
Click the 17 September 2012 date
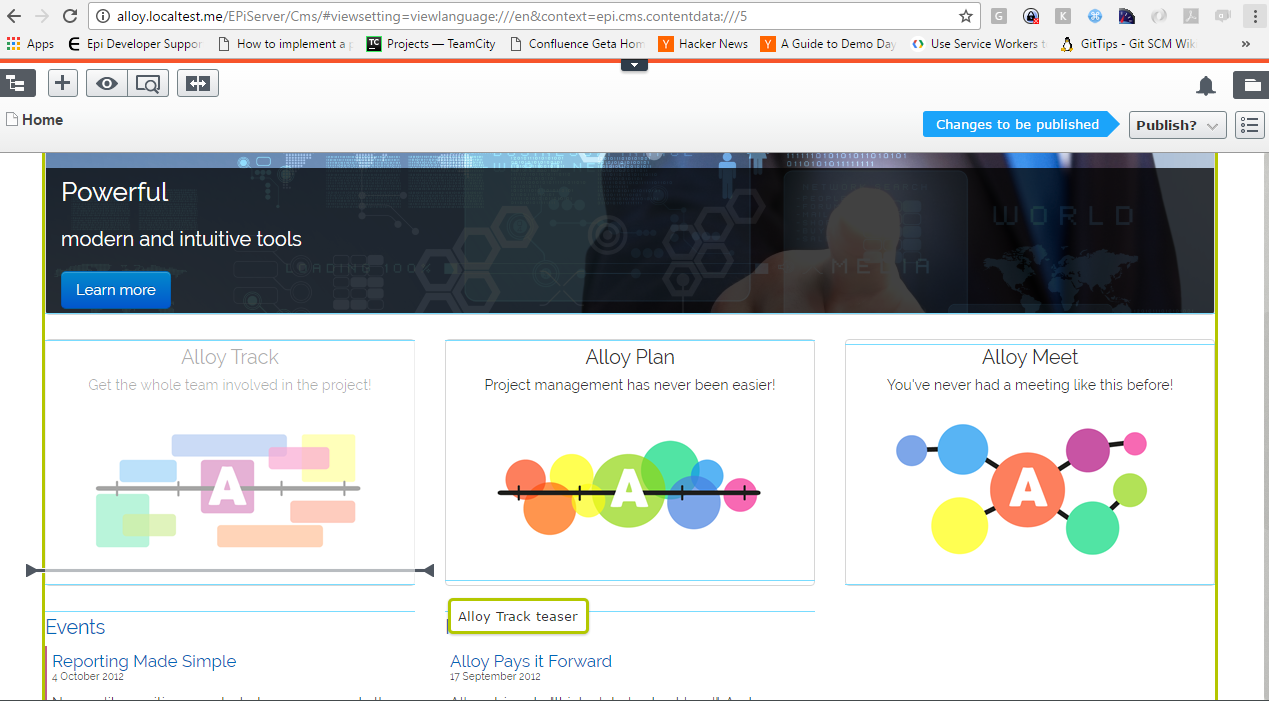[x=493, y=677]
